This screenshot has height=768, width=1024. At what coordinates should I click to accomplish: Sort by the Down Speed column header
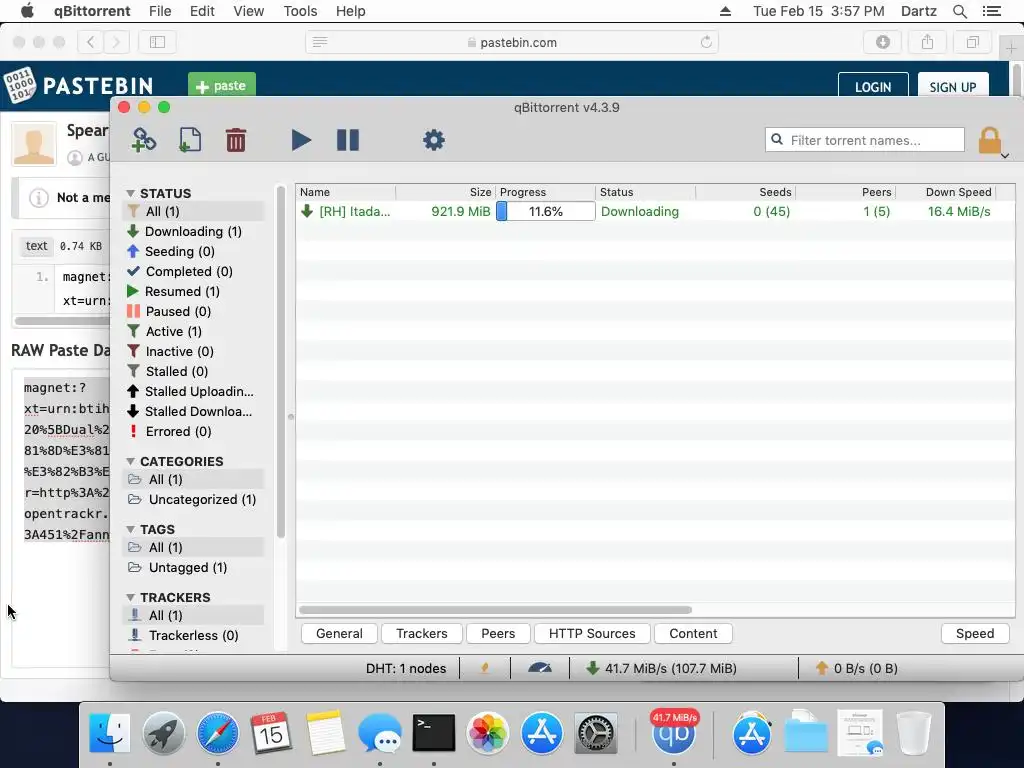(x=946, y=192)
